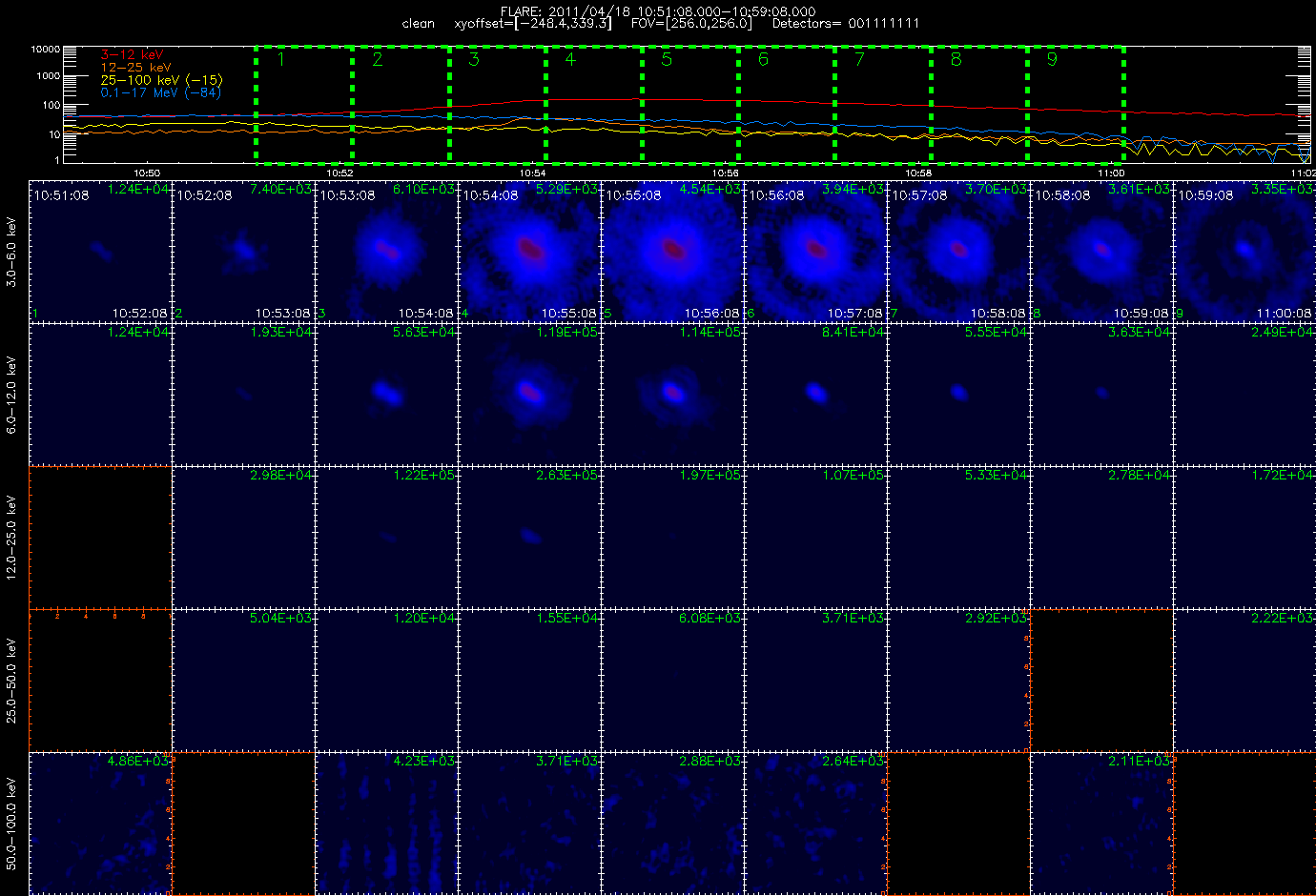1316x896 pixels.
Task: Open the 3-6 keV image labeled 6.10E+03
Action: tap(387, 251)
